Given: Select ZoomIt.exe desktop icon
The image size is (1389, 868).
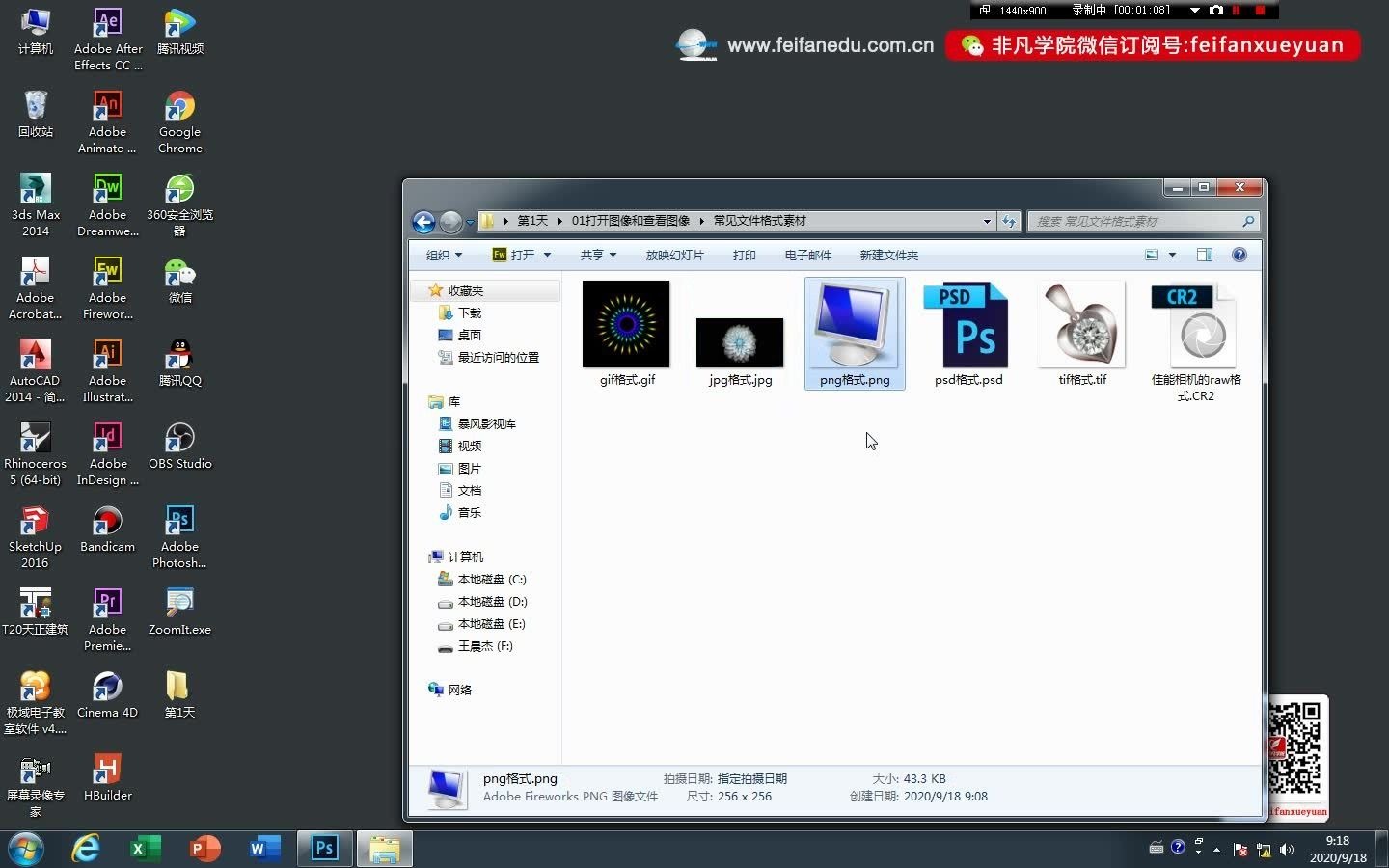Looking at the screenshot, I should [x=179, y=611].
